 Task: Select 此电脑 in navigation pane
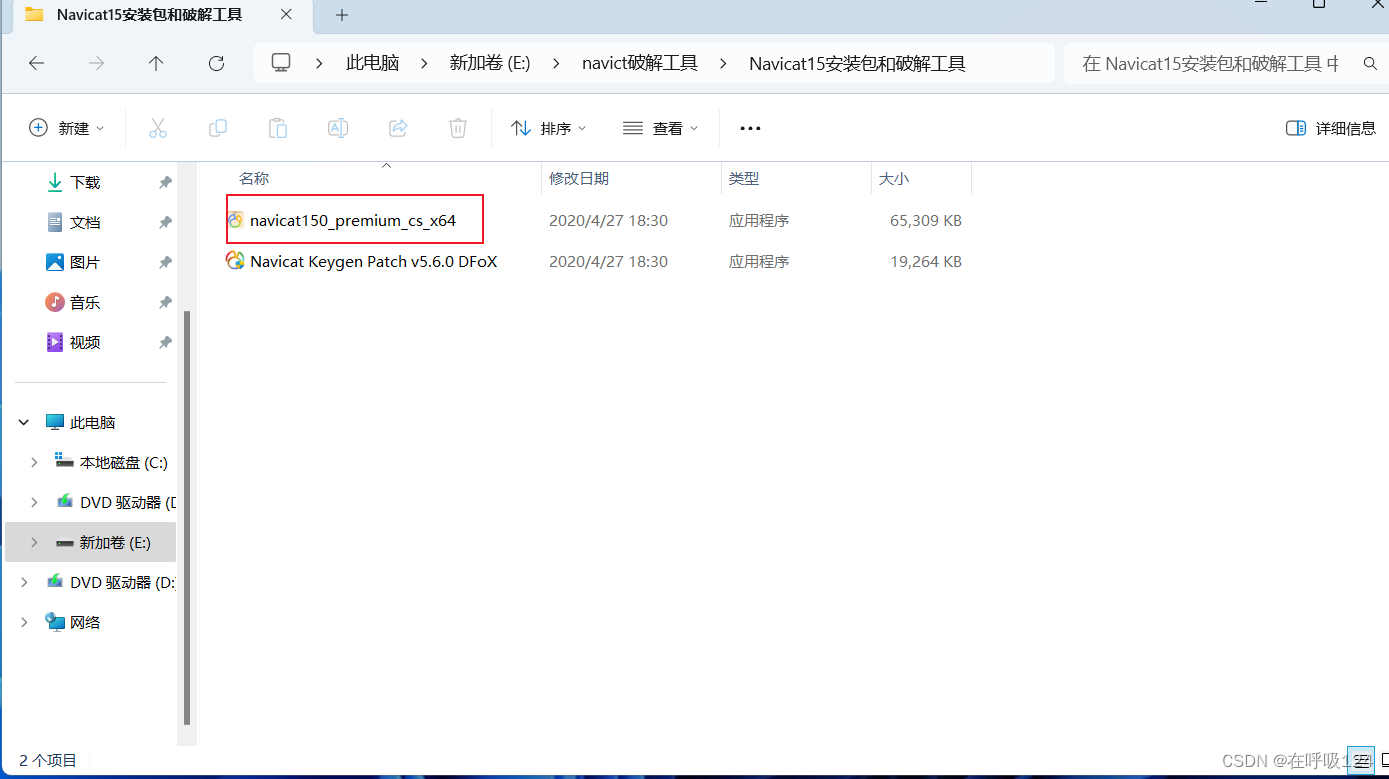coord(93,423)
